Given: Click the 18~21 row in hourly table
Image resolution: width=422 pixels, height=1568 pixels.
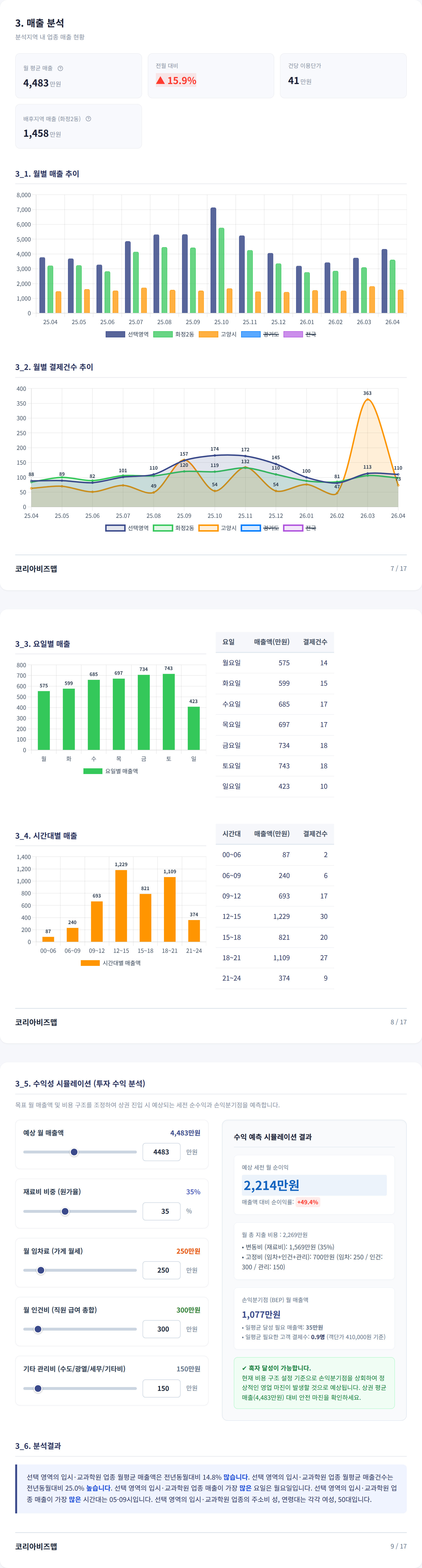Looking at the screenshot, I should pyautogui.click(x=275, y=958).
